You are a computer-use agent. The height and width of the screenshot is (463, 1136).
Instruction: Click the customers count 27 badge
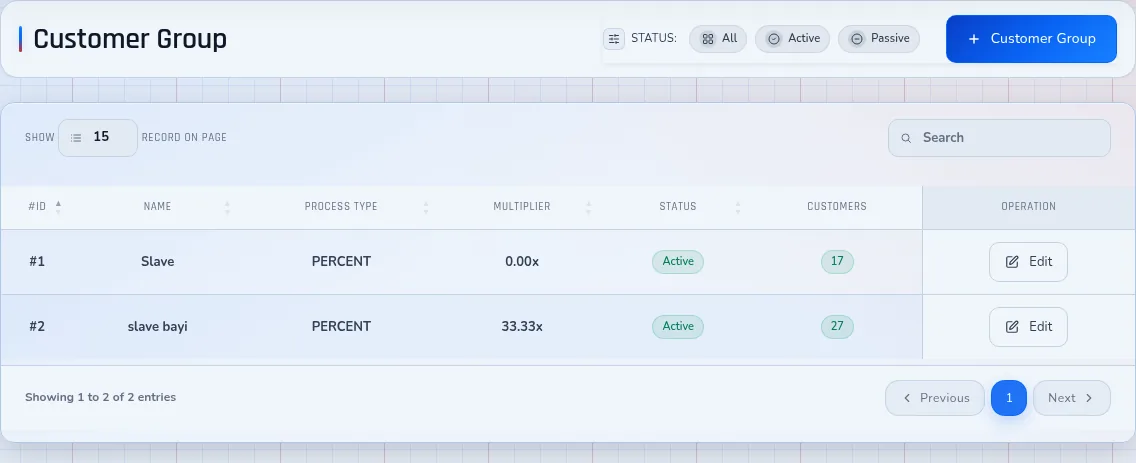(x=837, y=327)
